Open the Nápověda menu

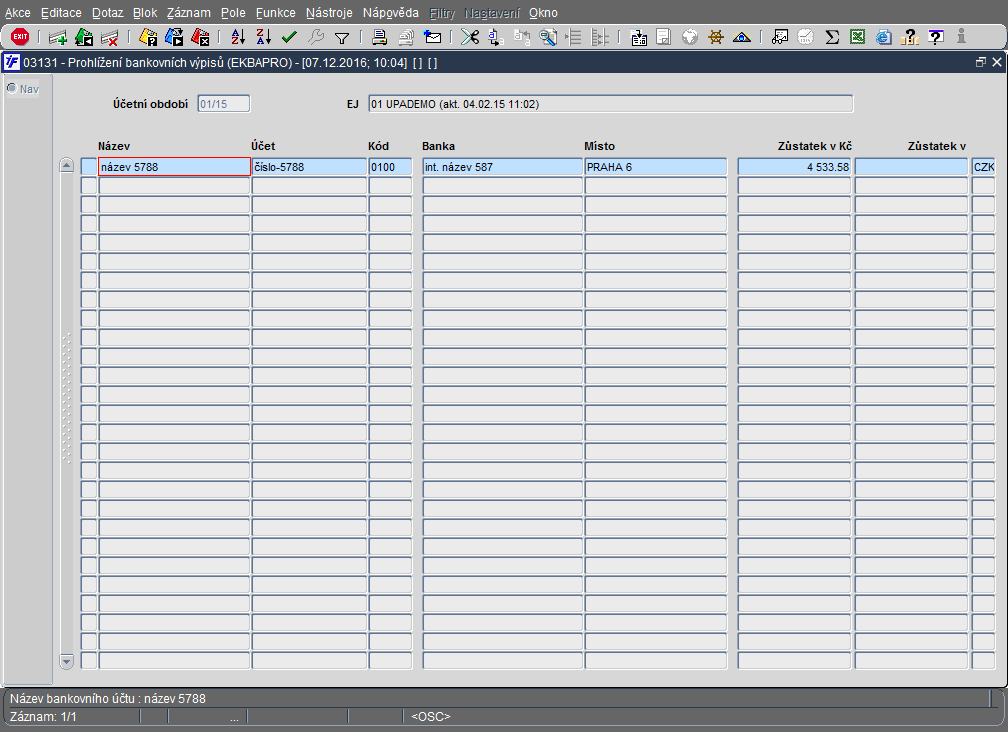click(x=391, y=13)
